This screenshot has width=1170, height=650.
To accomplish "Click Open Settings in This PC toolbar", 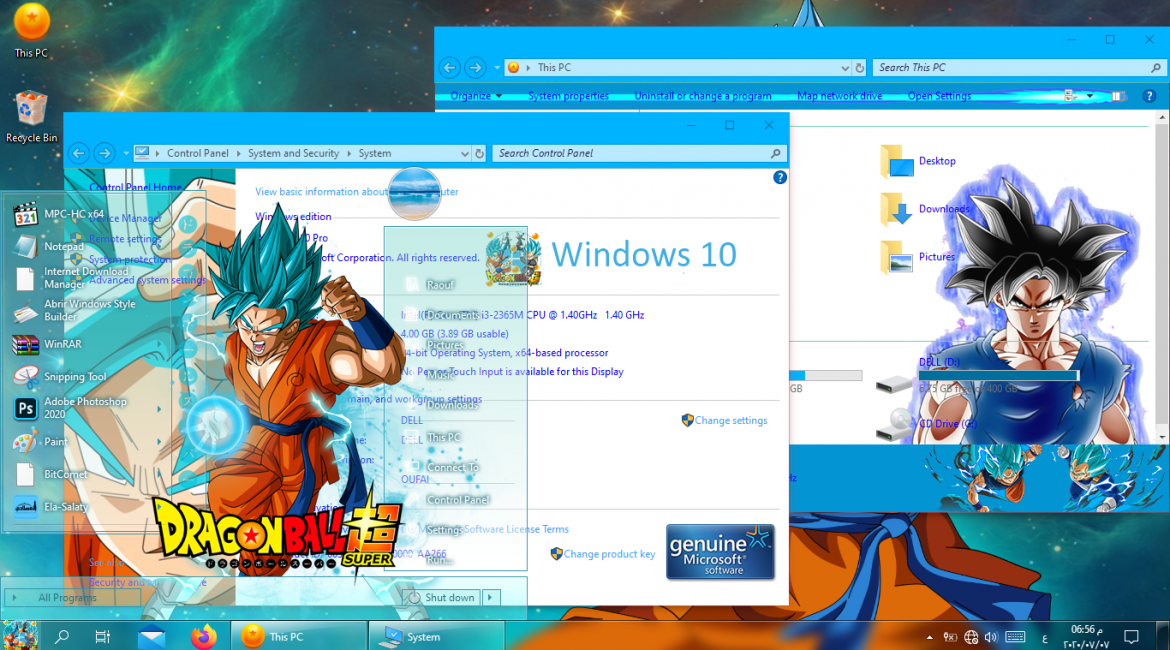I will tap(939, 96).
